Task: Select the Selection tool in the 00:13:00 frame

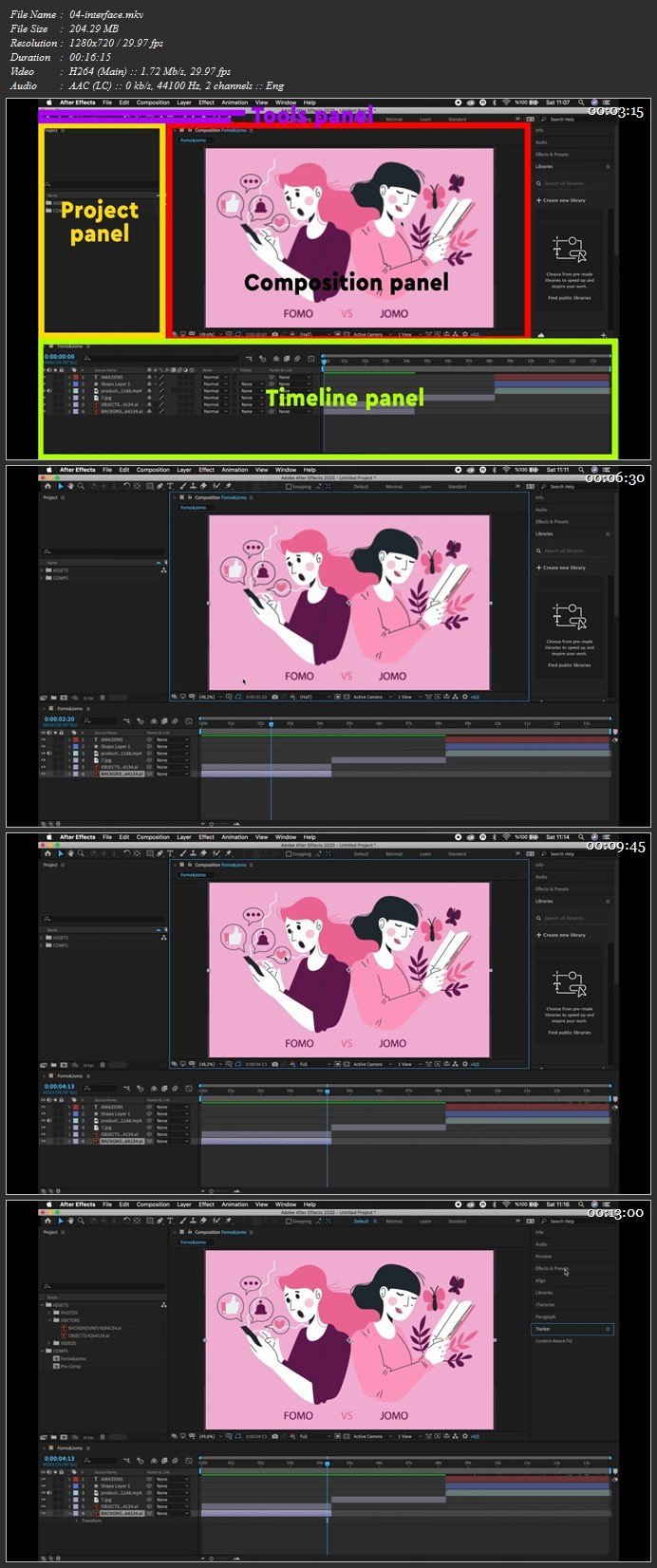Action: pos(60,1221)
